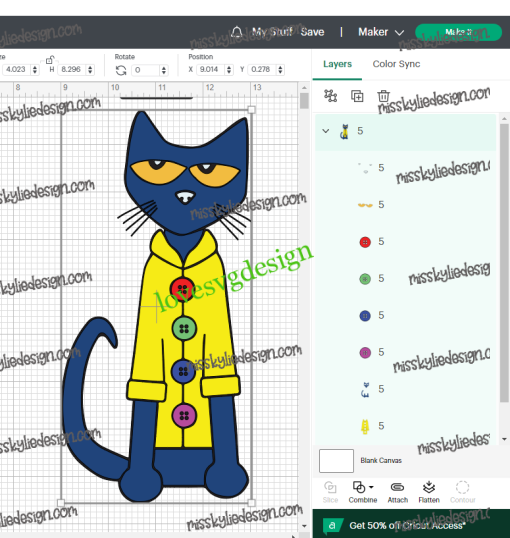Click the Attach tool icon
The width and height of the screenshot is (510, 538).
tap(397, 487)
